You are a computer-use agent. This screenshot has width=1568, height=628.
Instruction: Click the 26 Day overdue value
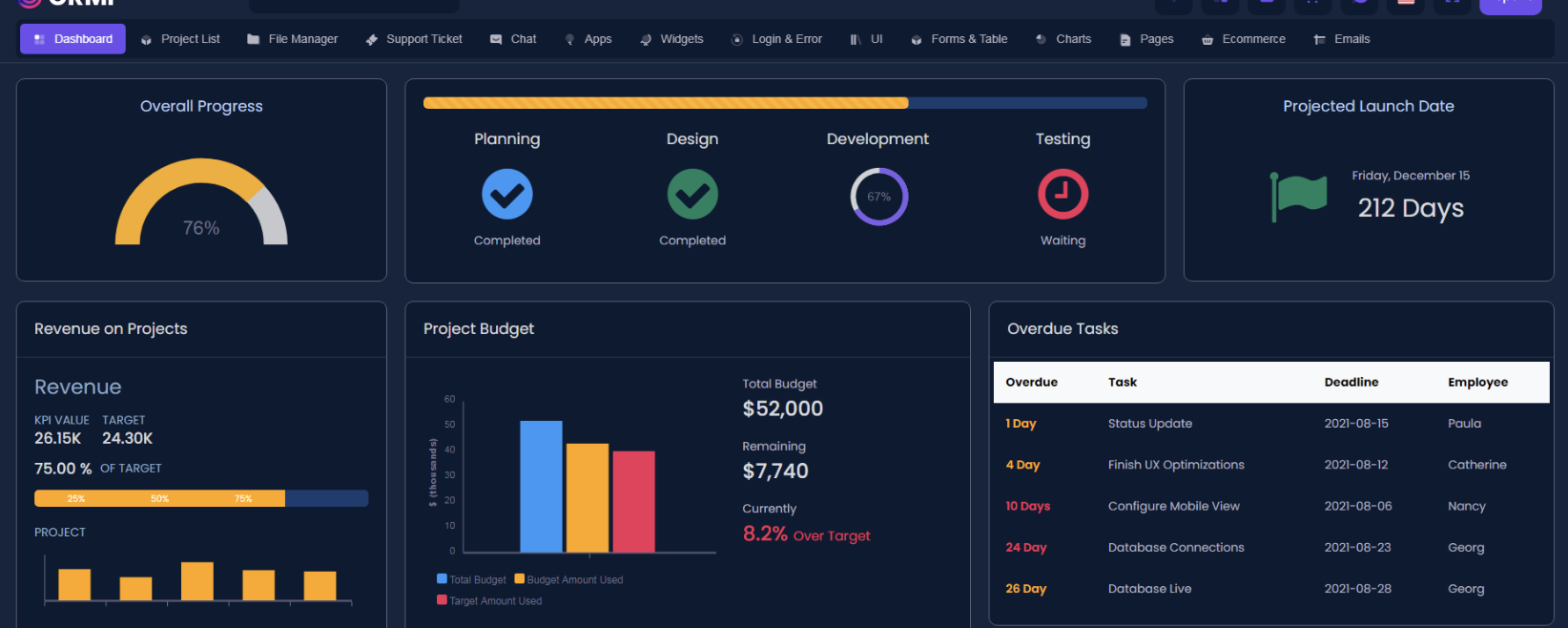tap(1026, 589)
